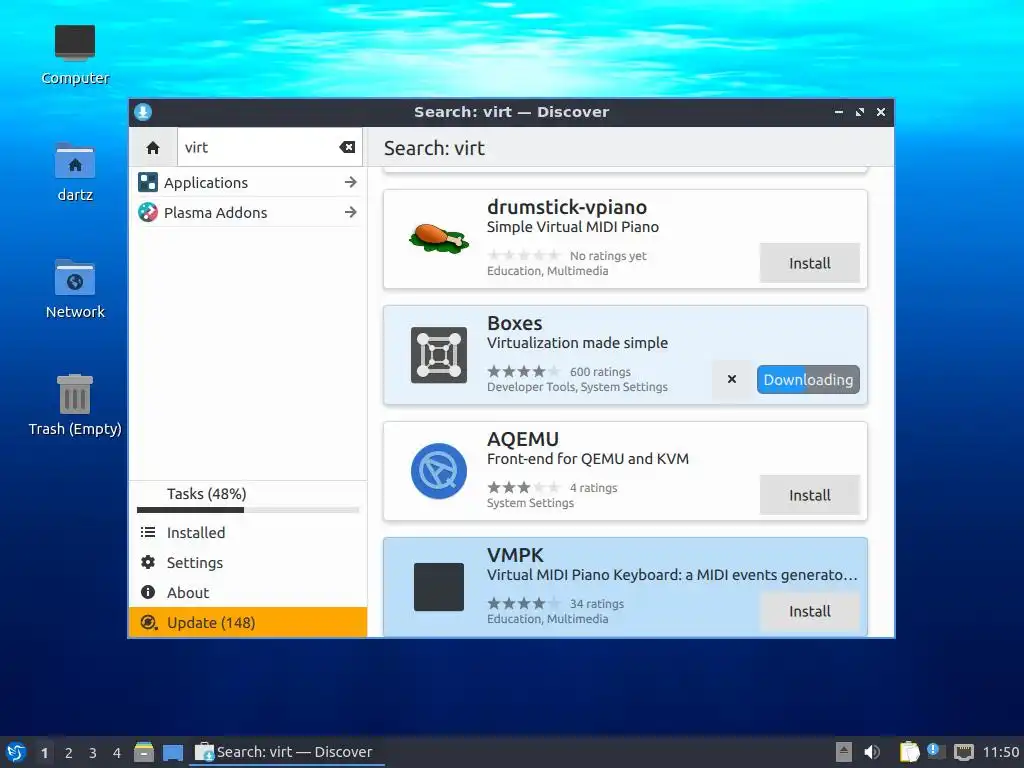The width and height of the screenshot is (1024, 768).
Task: Click the Installed list icon
Action: [148, 532]
